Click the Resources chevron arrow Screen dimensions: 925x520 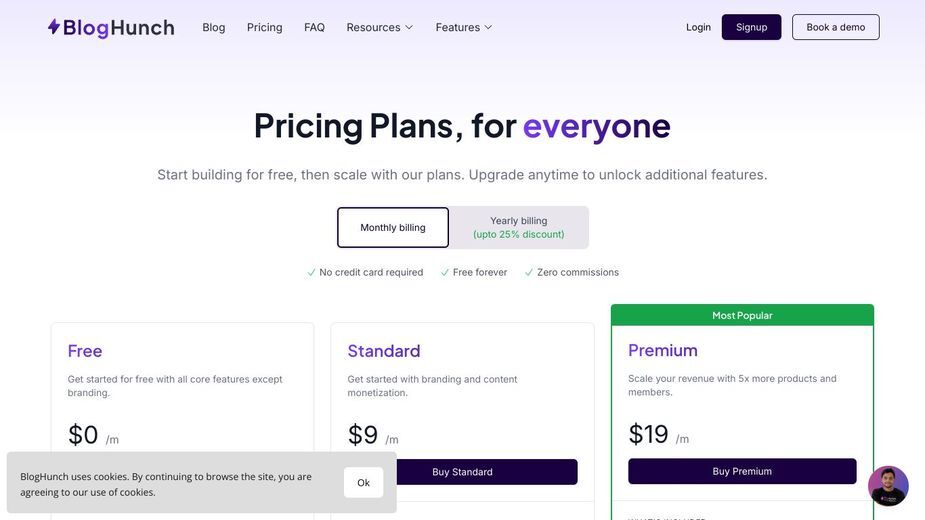pyautogui.click(x=409, y=27)
